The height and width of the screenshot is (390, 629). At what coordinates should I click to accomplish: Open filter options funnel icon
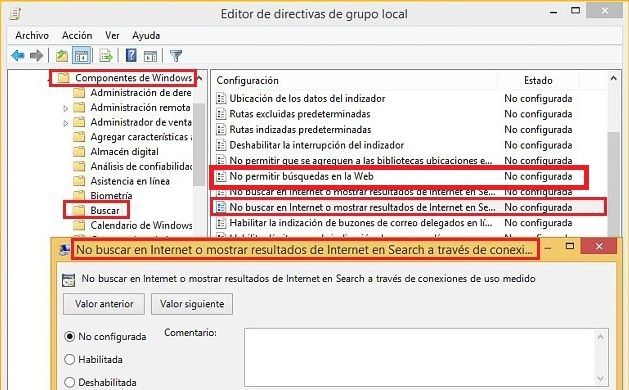(x=176, y=56)
